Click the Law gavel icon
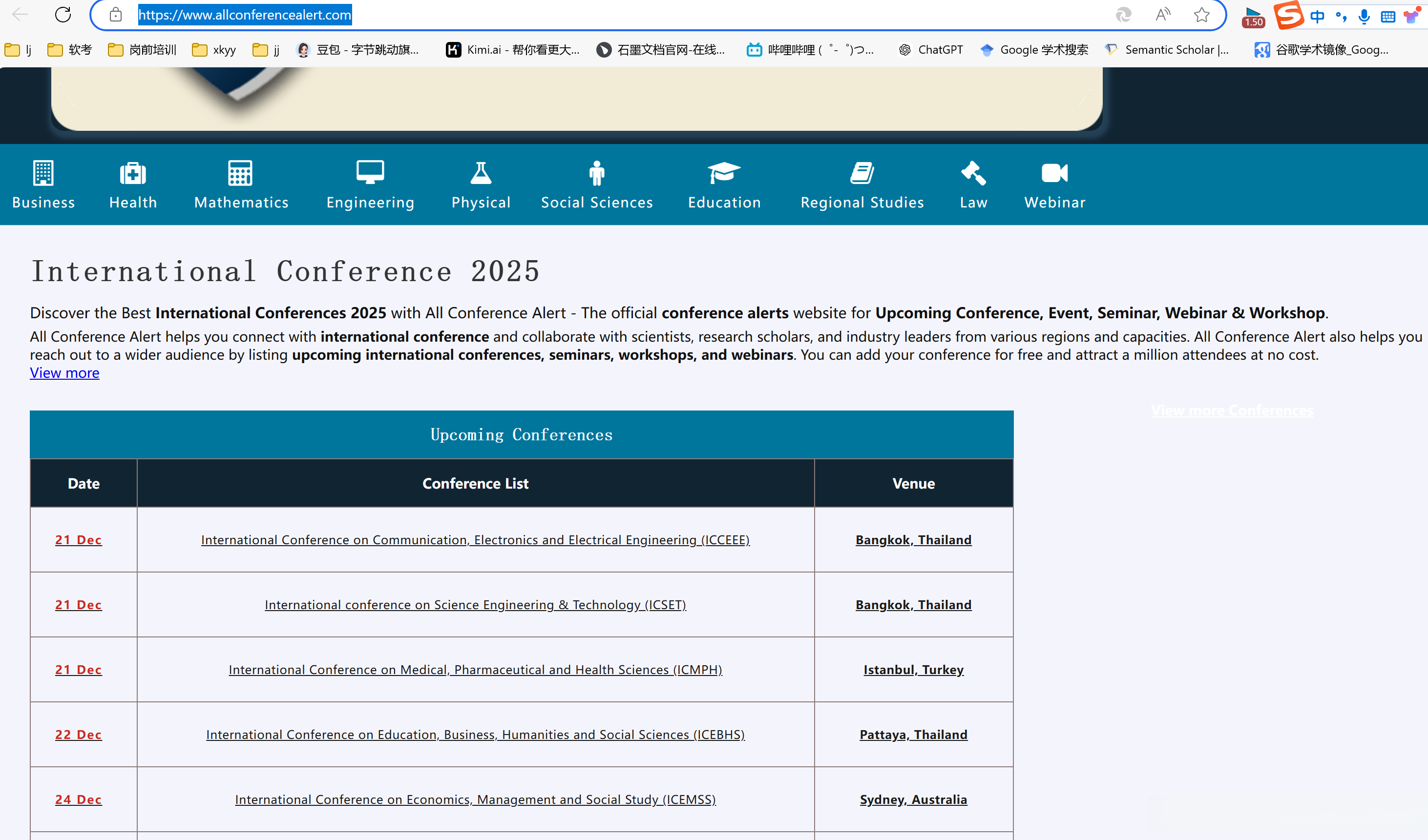Viewport: 1428px width, 840px height. pos(973,173)
